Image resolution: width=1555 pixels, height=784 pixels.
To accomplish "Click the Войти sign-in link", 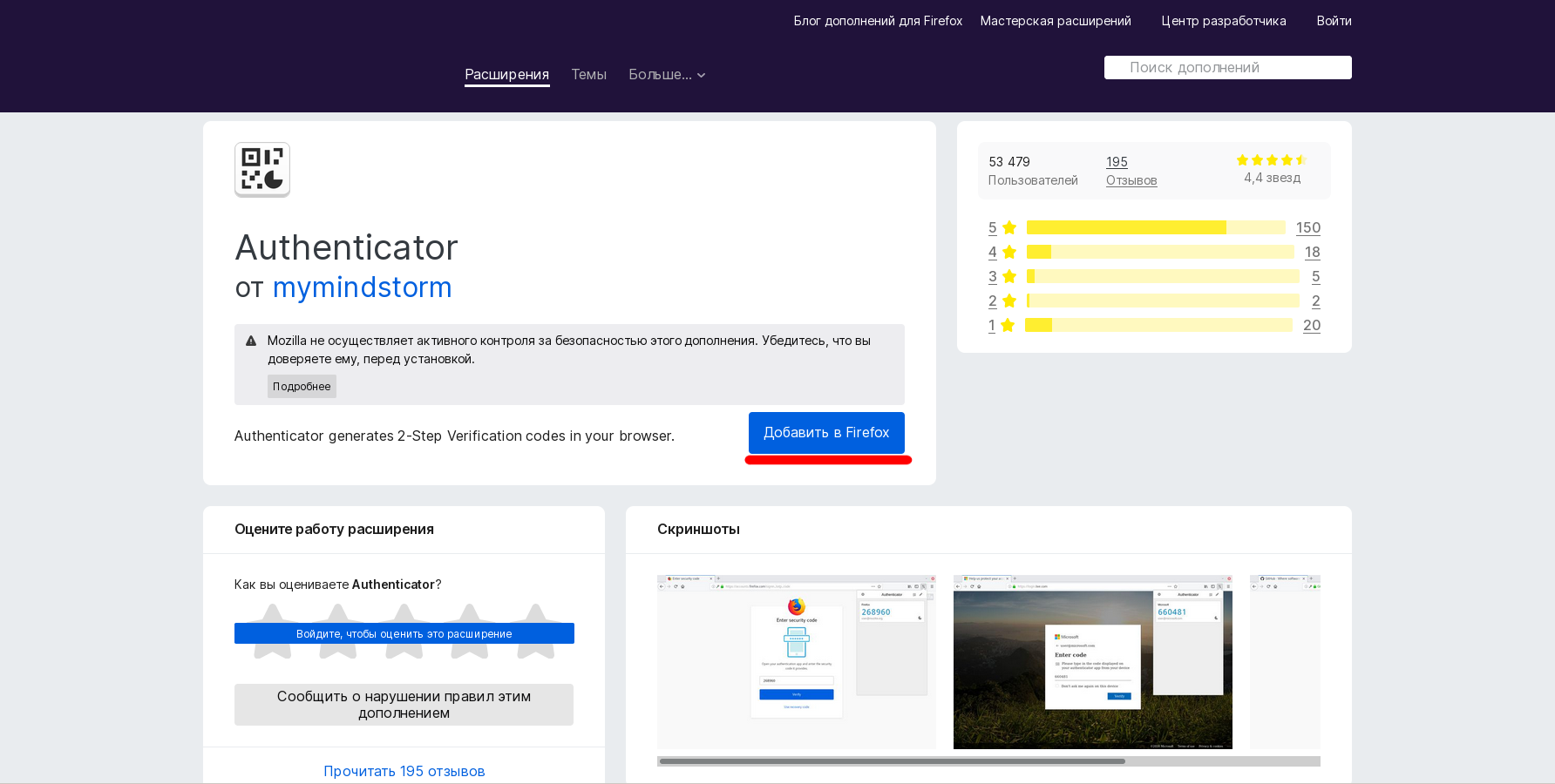I will [x=1334, y=21].
